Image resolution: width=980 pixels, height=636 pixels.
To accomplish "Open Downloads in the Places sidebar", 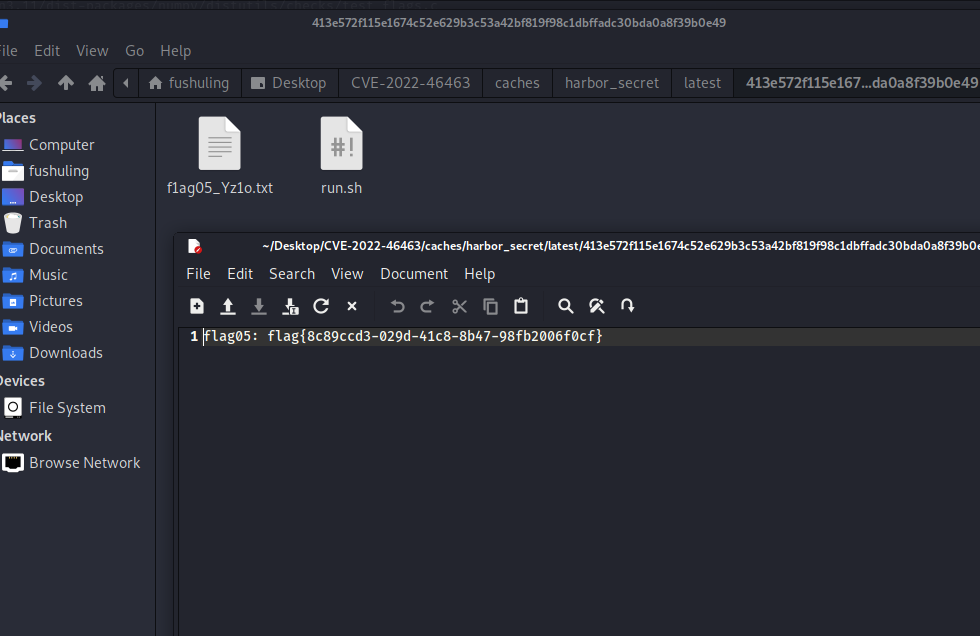I will click(65, 353).
